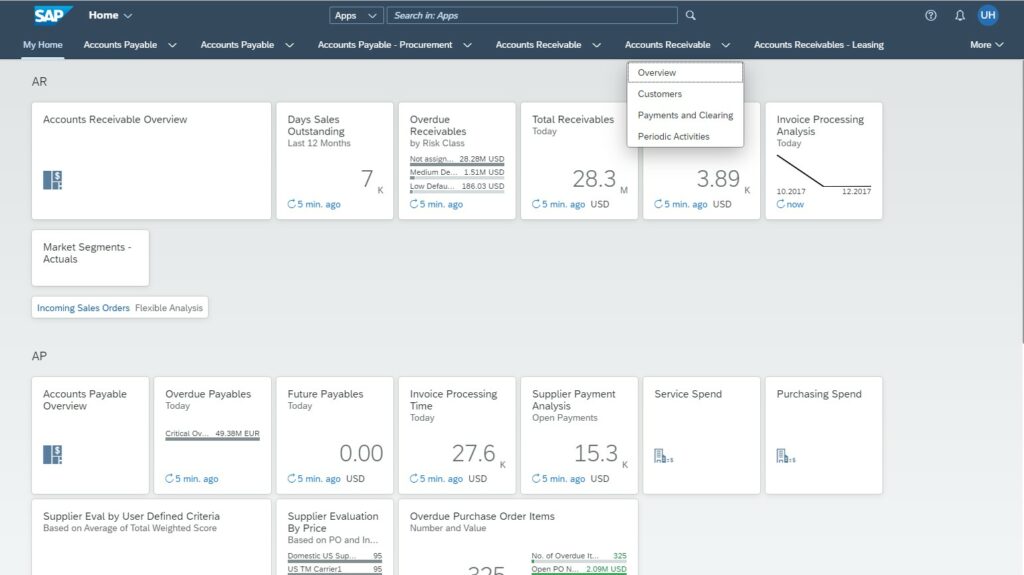Choose Payments and Clearing menu entry

coord(685,115)
